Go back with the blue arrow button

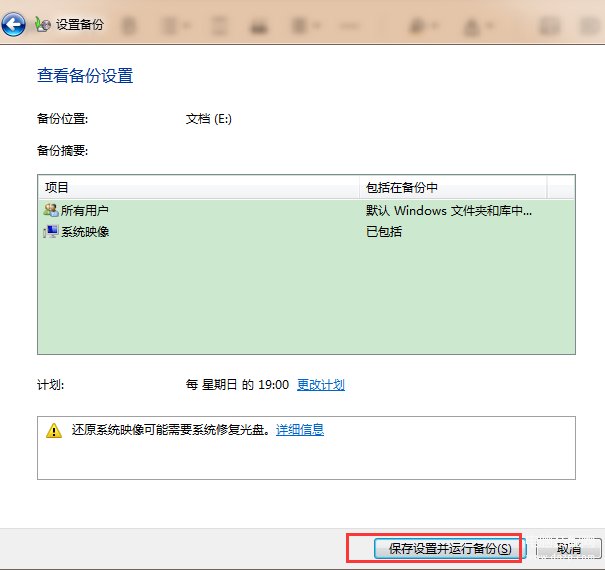[13, 25]
